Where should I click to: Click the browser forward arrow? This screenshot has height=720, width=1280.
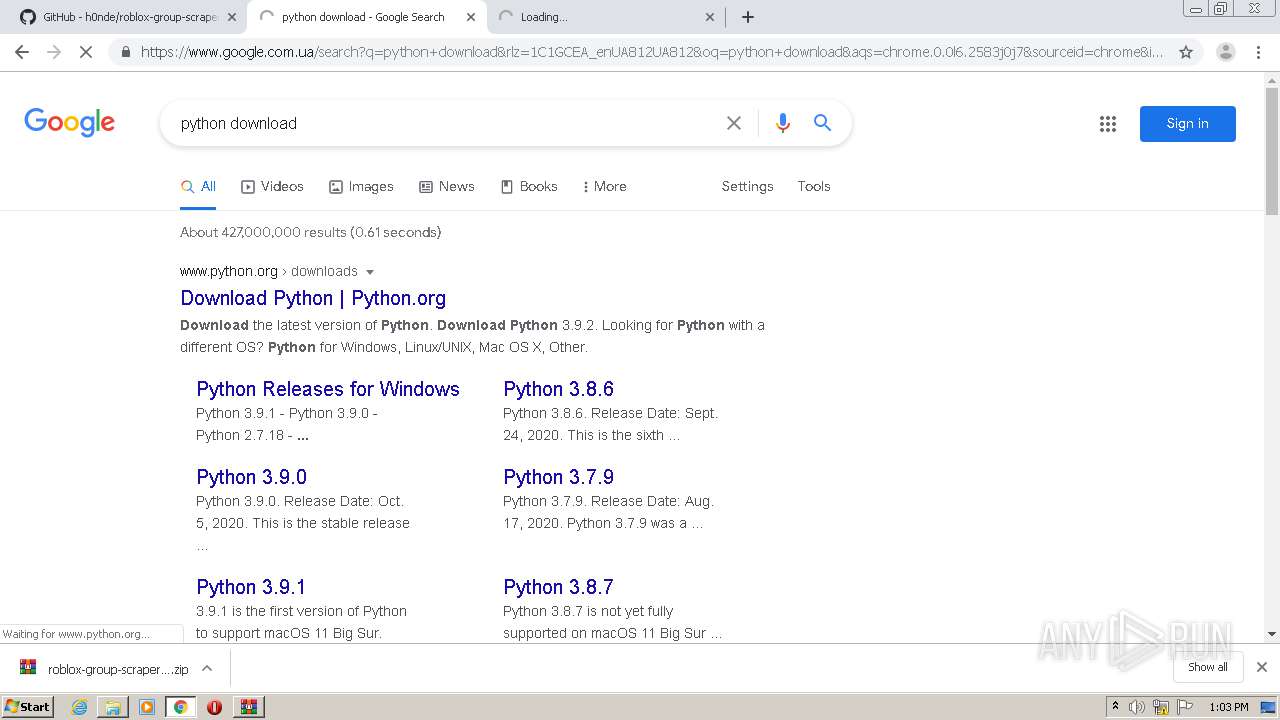pyautogui.click(x=54, y=52)
